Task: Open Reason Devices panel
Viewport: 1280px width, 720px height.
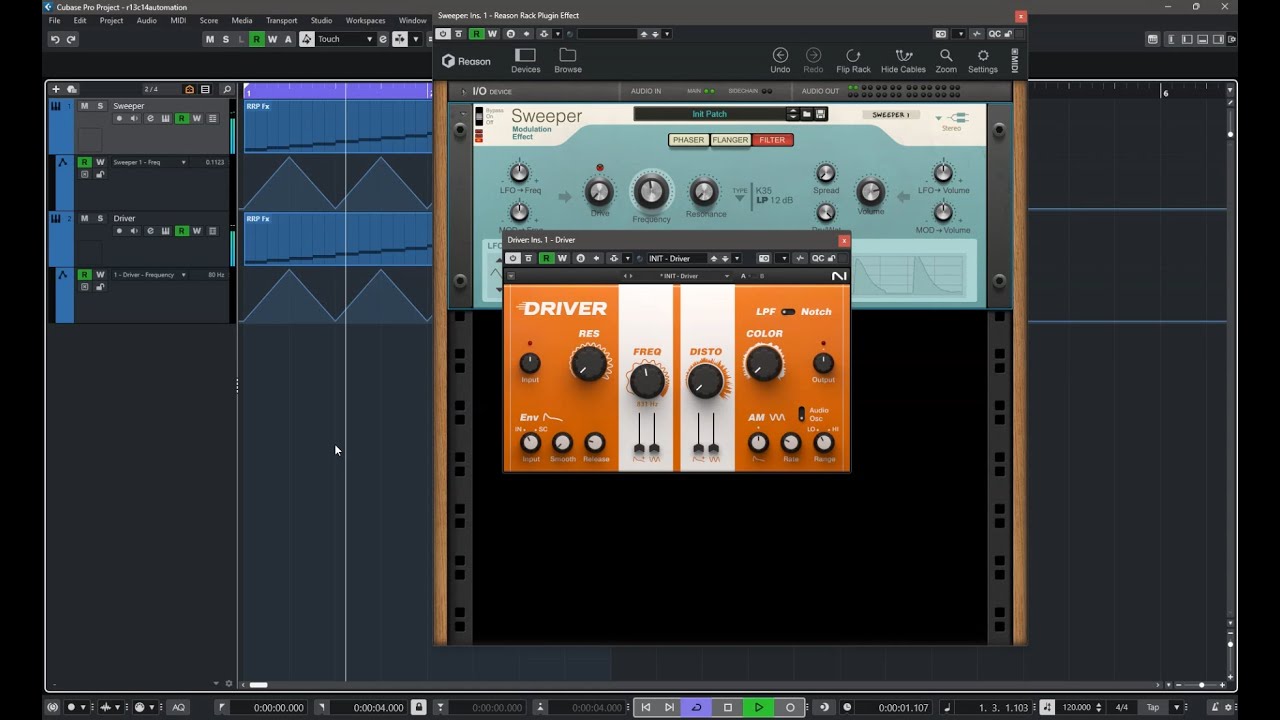Action: coord(526,60)
